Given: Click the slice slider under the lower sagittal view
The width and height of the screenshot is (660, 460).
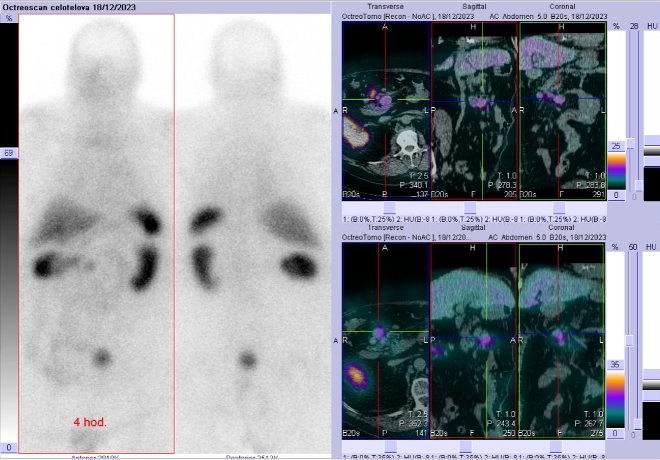Looking at the screenshot, I should coord(466,447).
